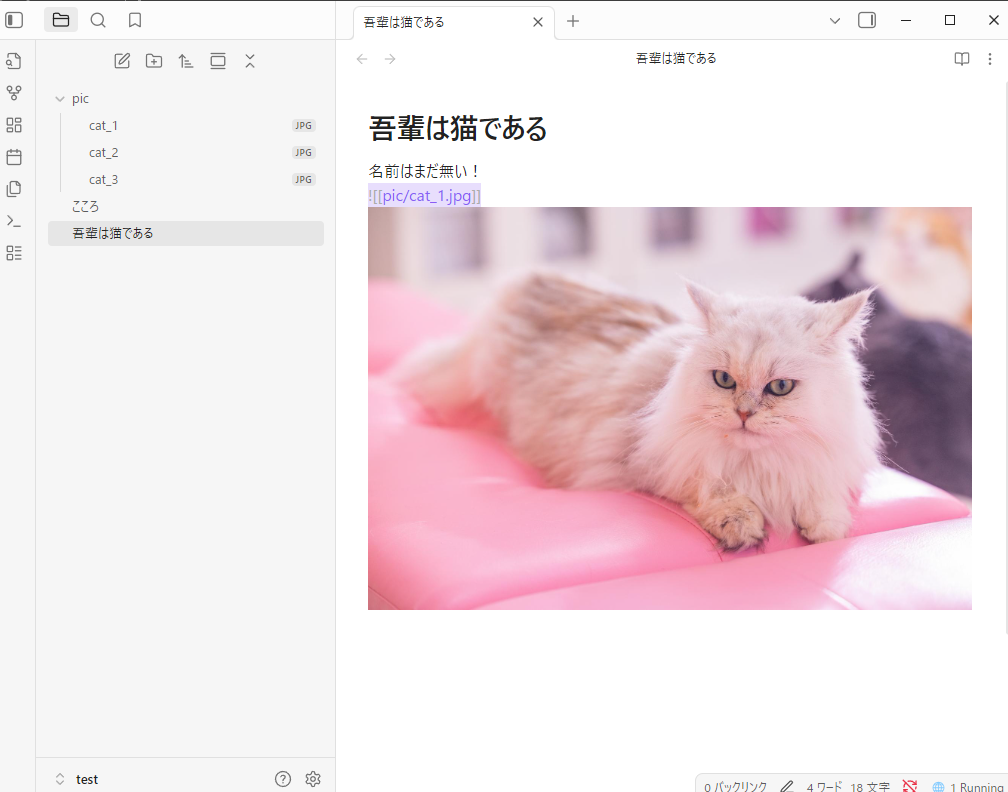Click the pencil editing mode status icon
Viewport: 1008px width, 792px height.
786,786
